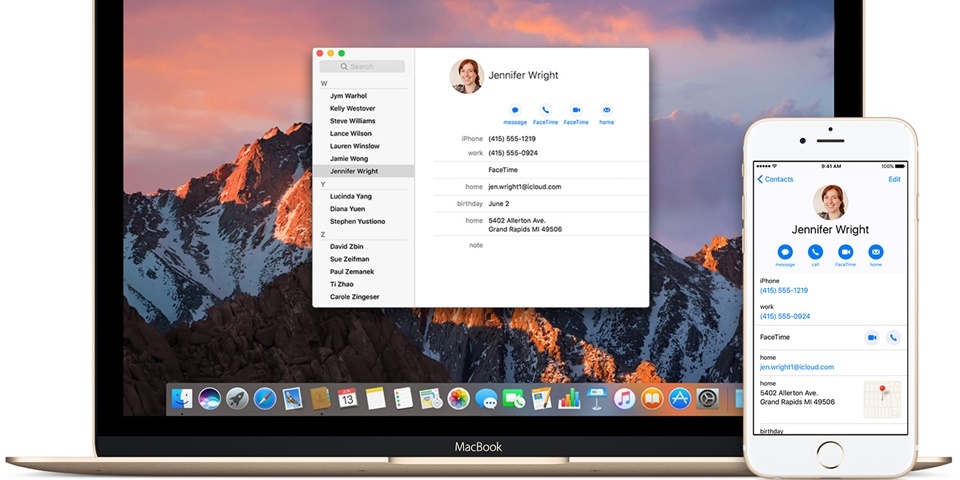Open Safari compass icon in dock

click(265, 399)
